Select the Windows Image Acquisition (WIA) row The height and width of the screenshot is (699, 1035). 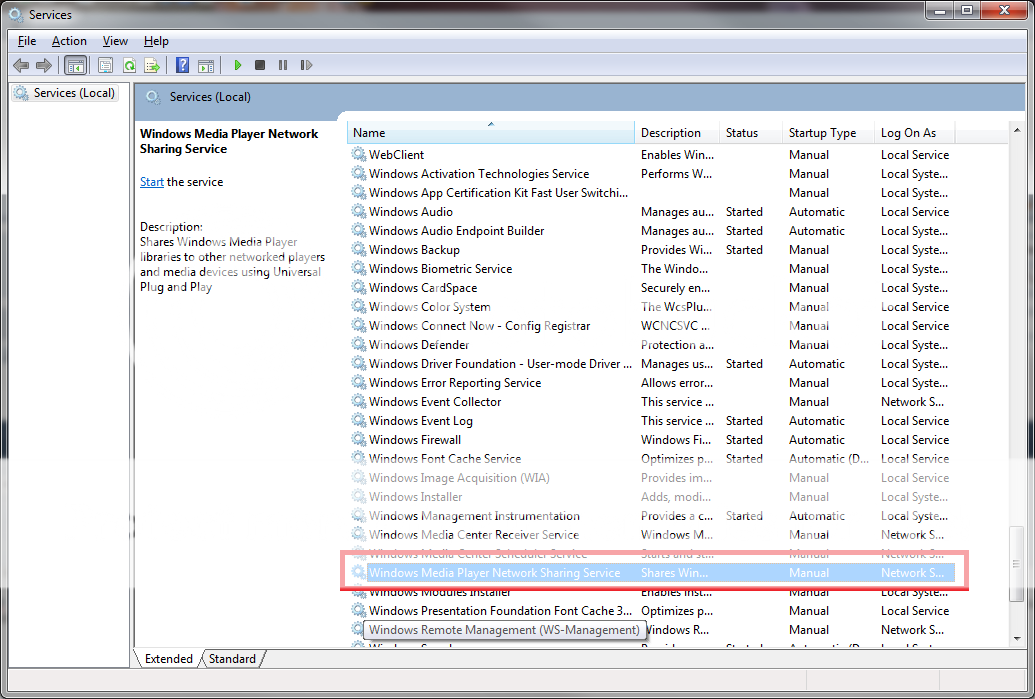point(651,477)
